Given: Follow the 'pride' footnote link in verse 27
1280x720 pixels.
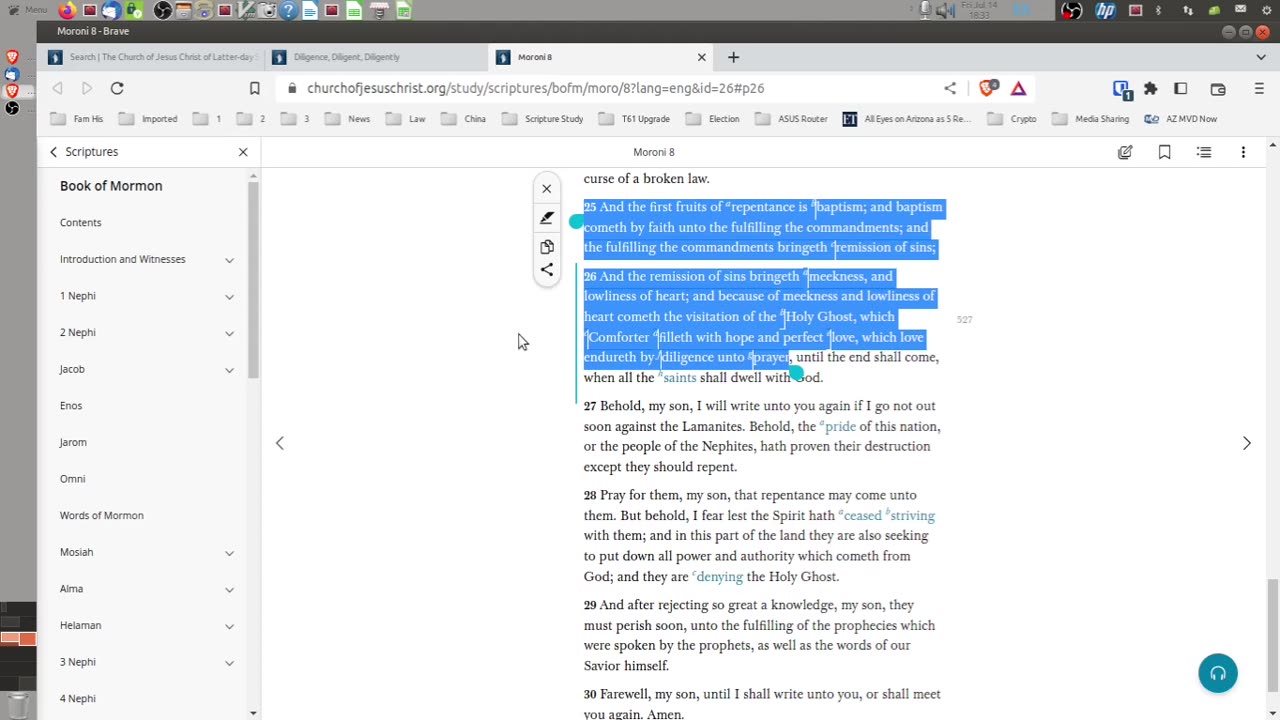Looking at the screenshot, I should [840, 427].
